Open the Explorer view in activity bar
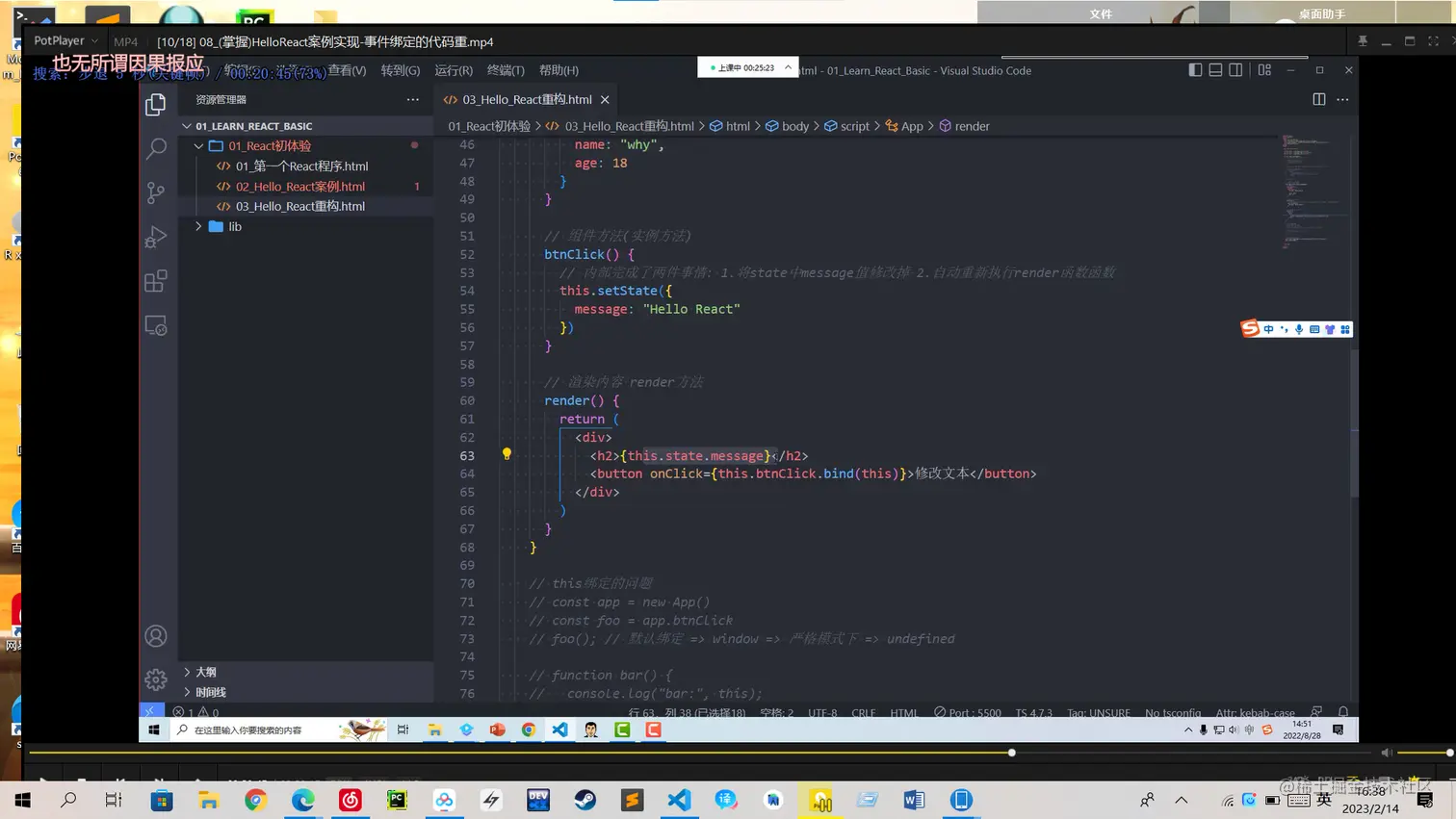This screenshot has width=1456, height=819. click(155, 104)
